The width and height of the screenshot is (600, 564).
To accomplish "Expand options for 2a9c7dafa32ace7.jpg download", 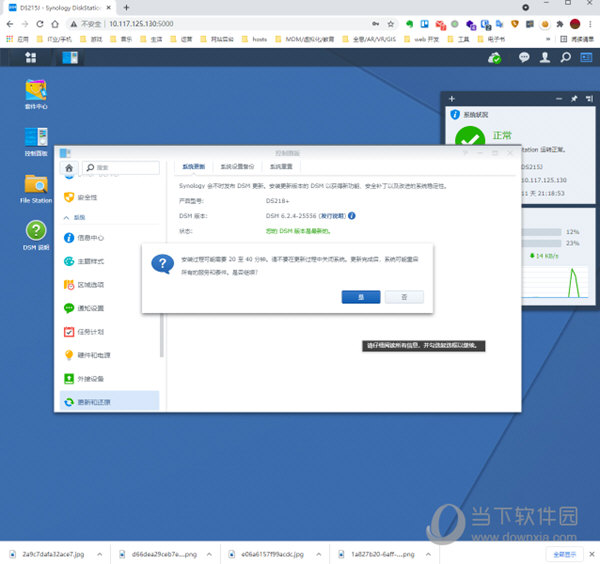I will tap(99, 554).
